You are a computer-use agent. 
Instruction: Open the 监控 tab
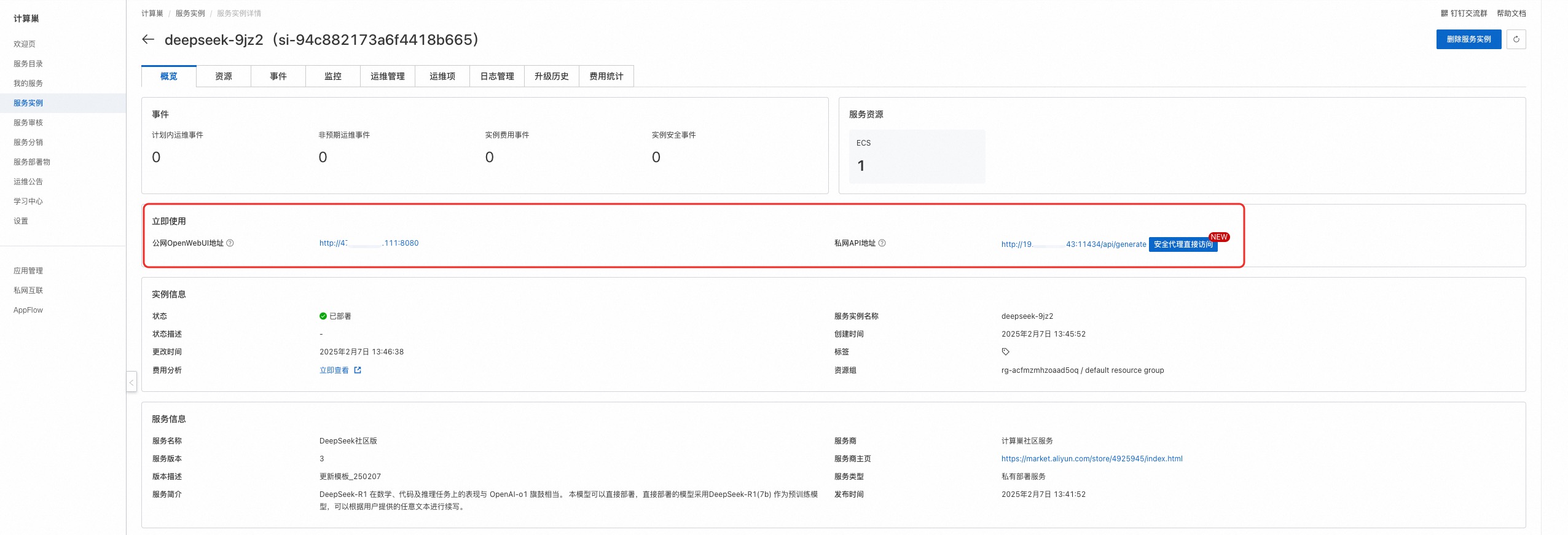tap(333, 76)
